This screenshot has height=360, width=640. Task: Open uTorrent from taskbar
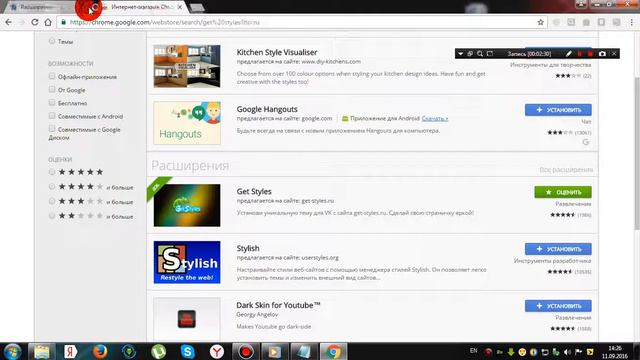coord(158,351)
